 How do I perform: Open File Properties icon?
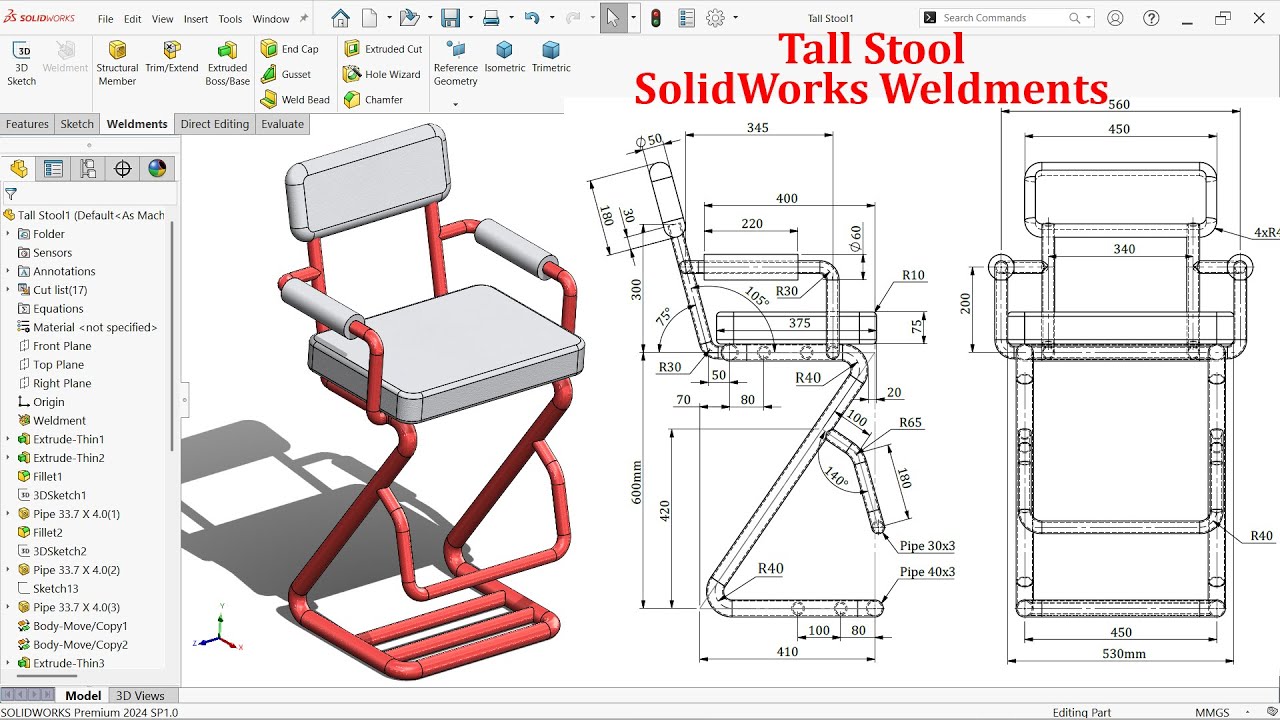tap(686, 18)
